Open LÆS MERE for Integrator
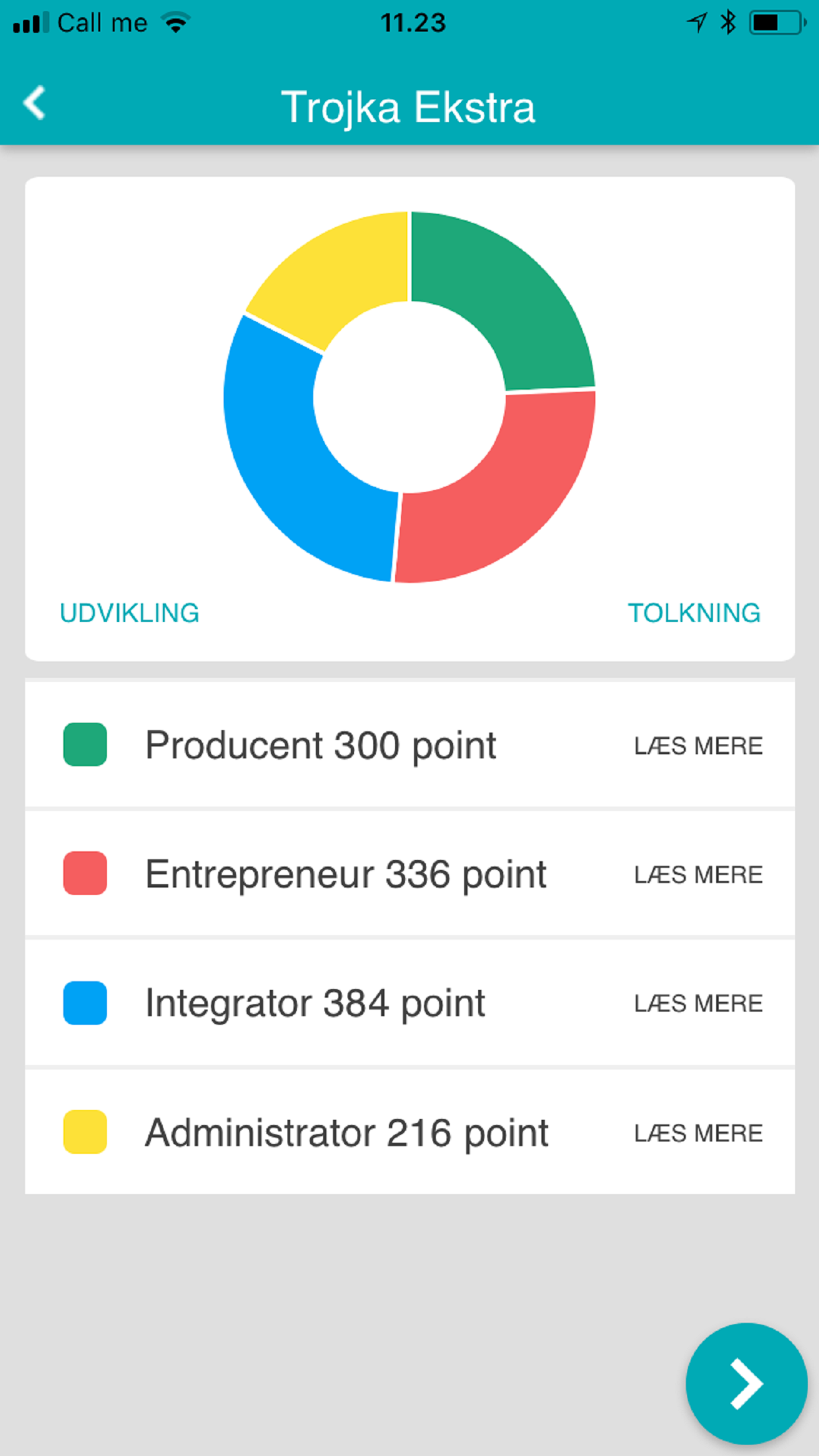The height and width of the screenshot is (1456, 819). tap(698, 1004)
